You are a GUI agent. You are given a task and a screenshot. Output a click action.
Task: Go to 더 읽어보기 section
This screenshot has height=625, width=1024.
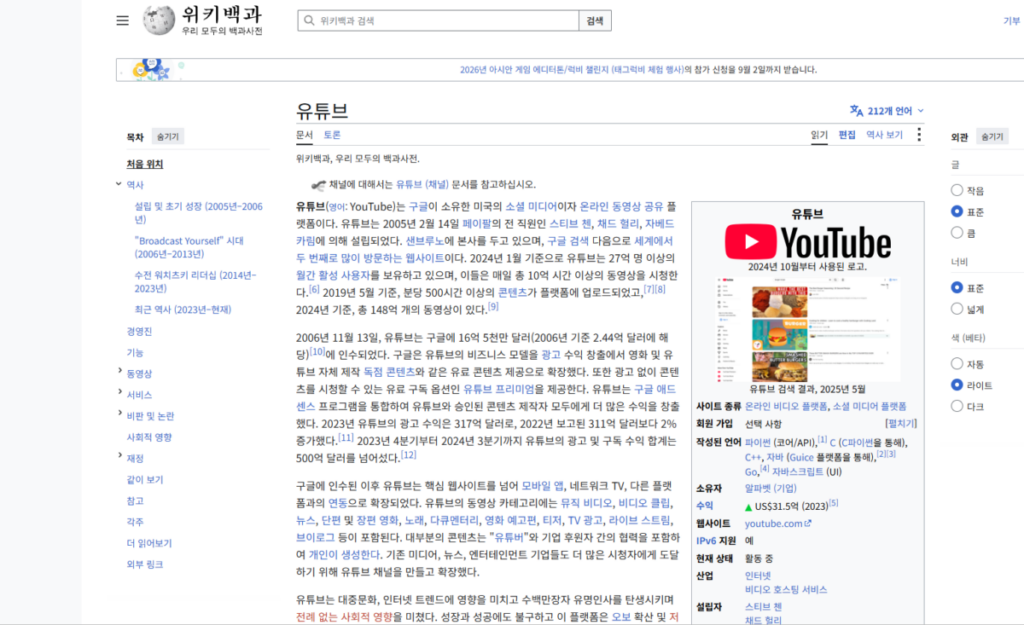(x=149, y=543)
